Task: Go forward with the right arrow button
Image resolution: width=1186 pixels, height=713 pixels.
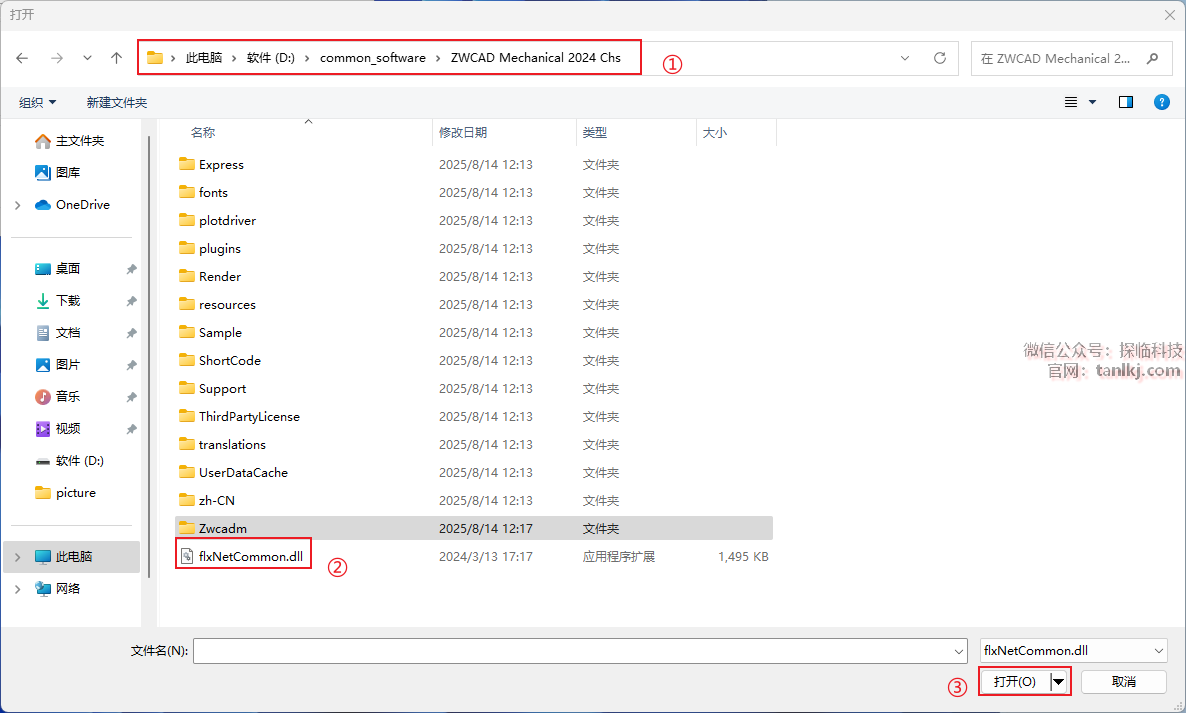Action: pyautogui.click(x=57, y=58)
